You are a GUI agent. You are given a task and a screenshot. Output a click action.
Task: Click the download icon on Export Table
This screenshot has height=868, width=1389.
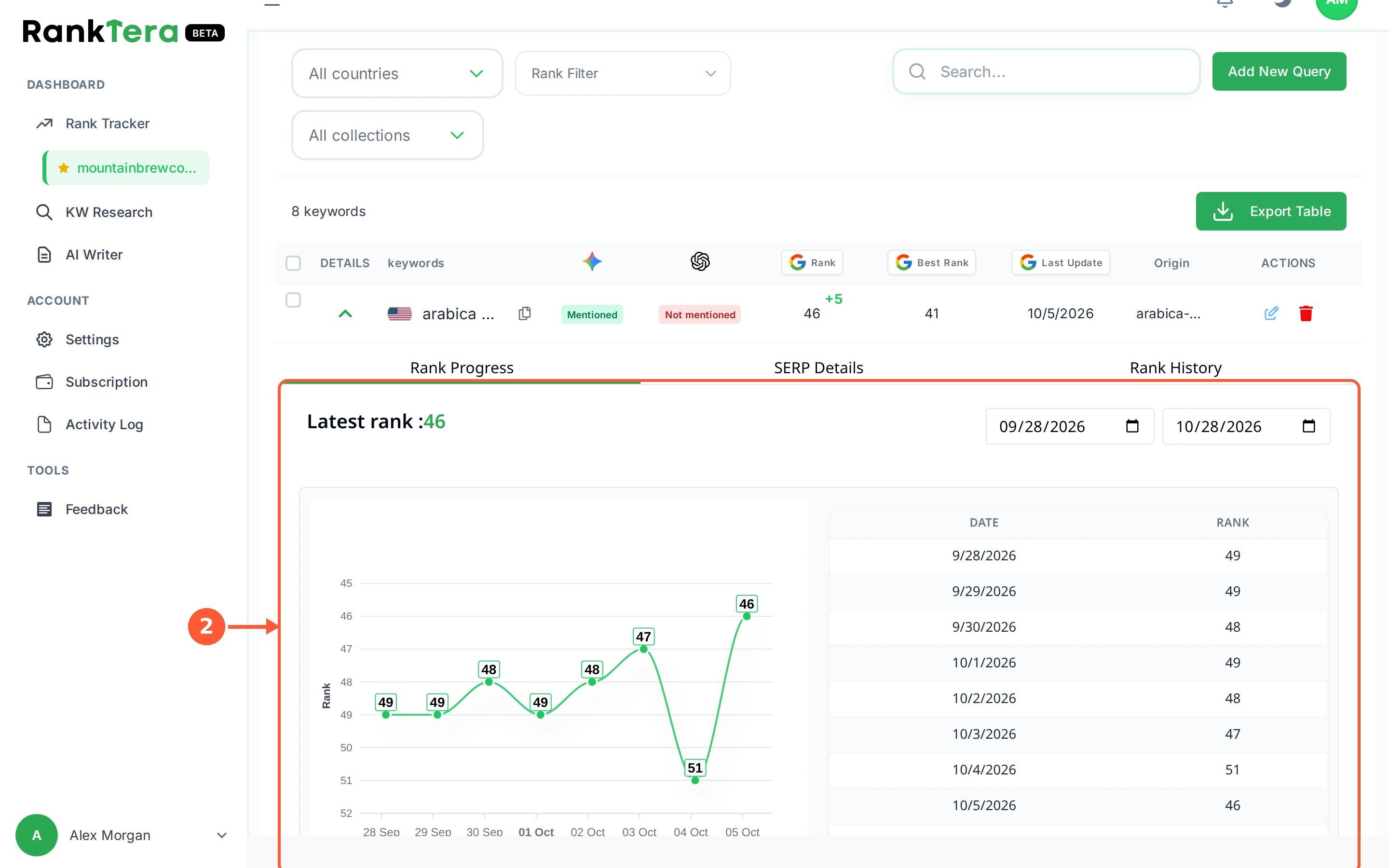1223,211
